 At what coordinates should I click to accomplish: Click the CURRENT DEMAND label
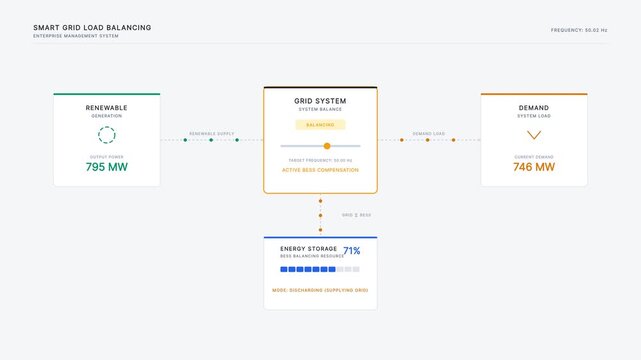(x=534, y=157)
